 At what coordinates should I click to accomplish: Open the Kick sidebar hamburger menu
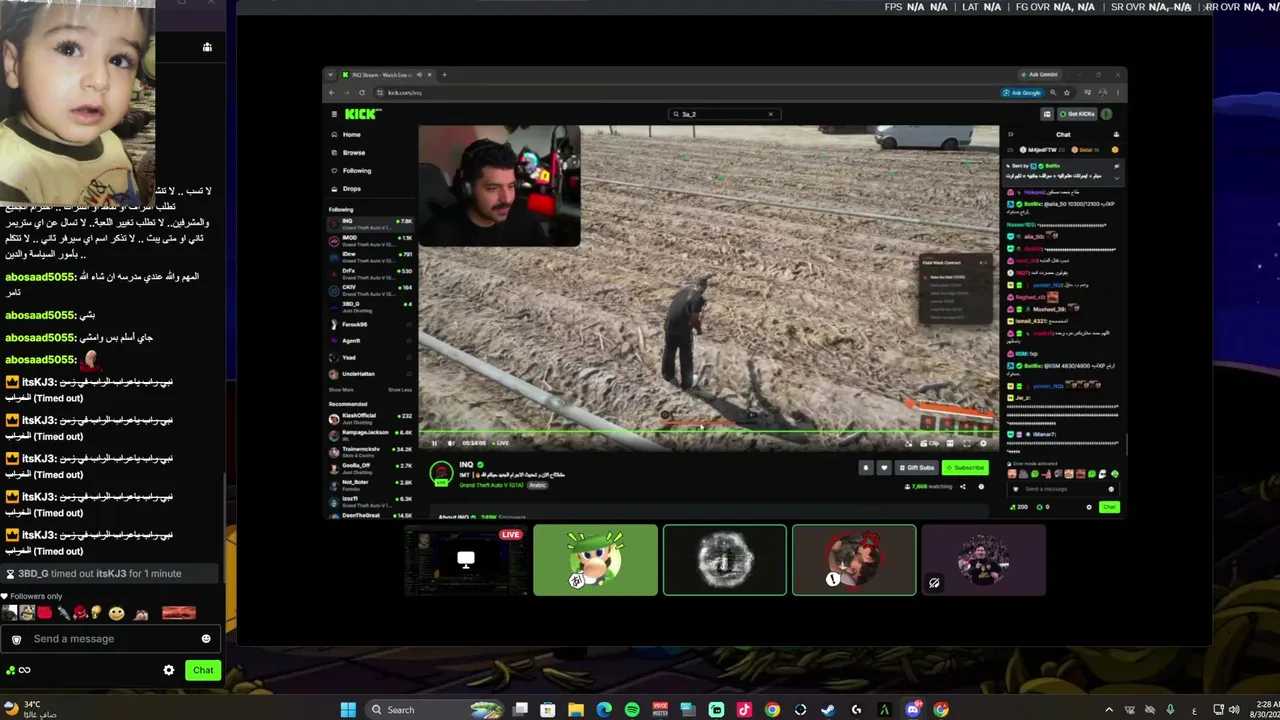334,114
